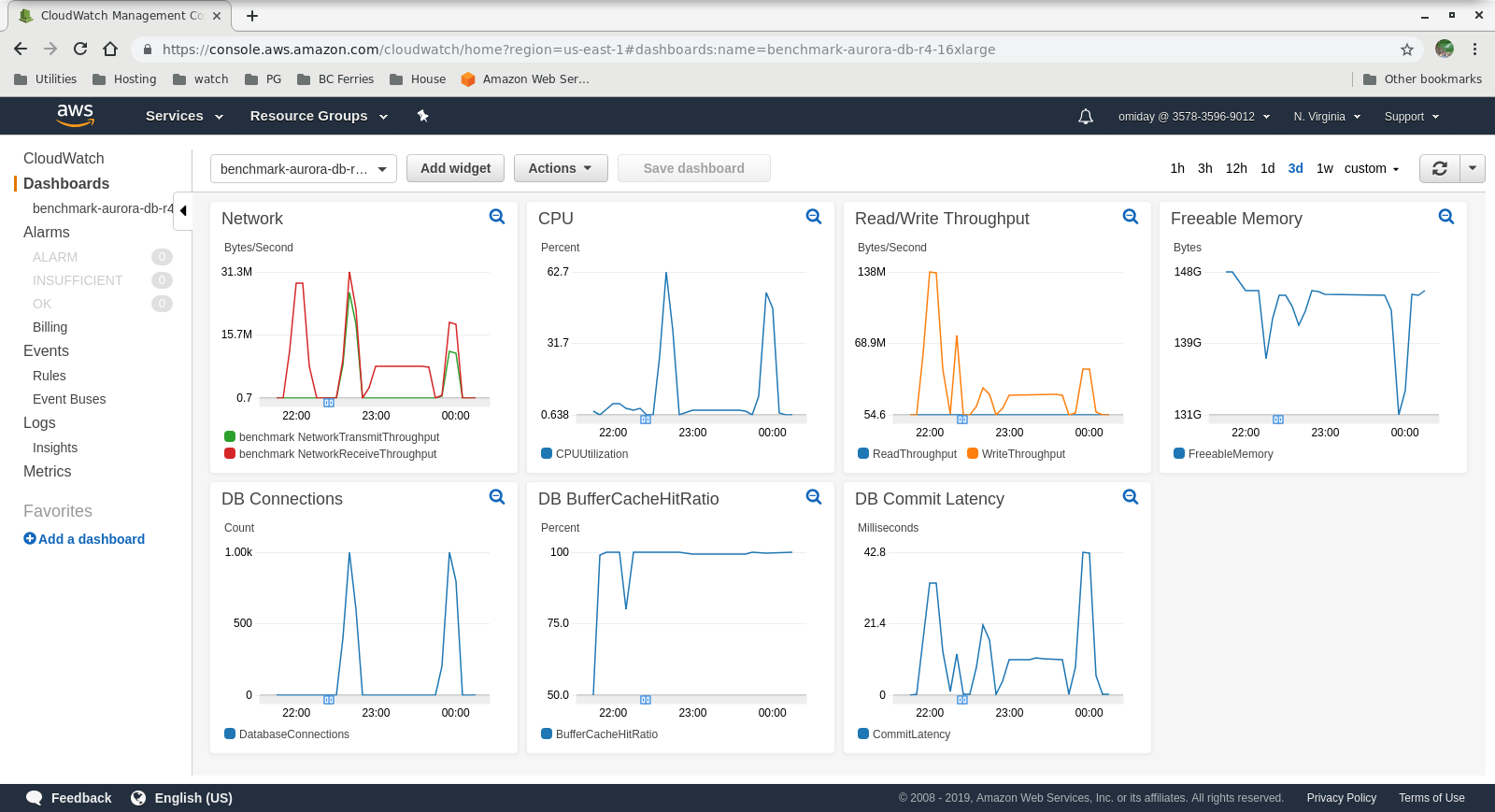1495x812 pixels.
Task: Bookmark this page with the star icon
Action: (1407, 50)
